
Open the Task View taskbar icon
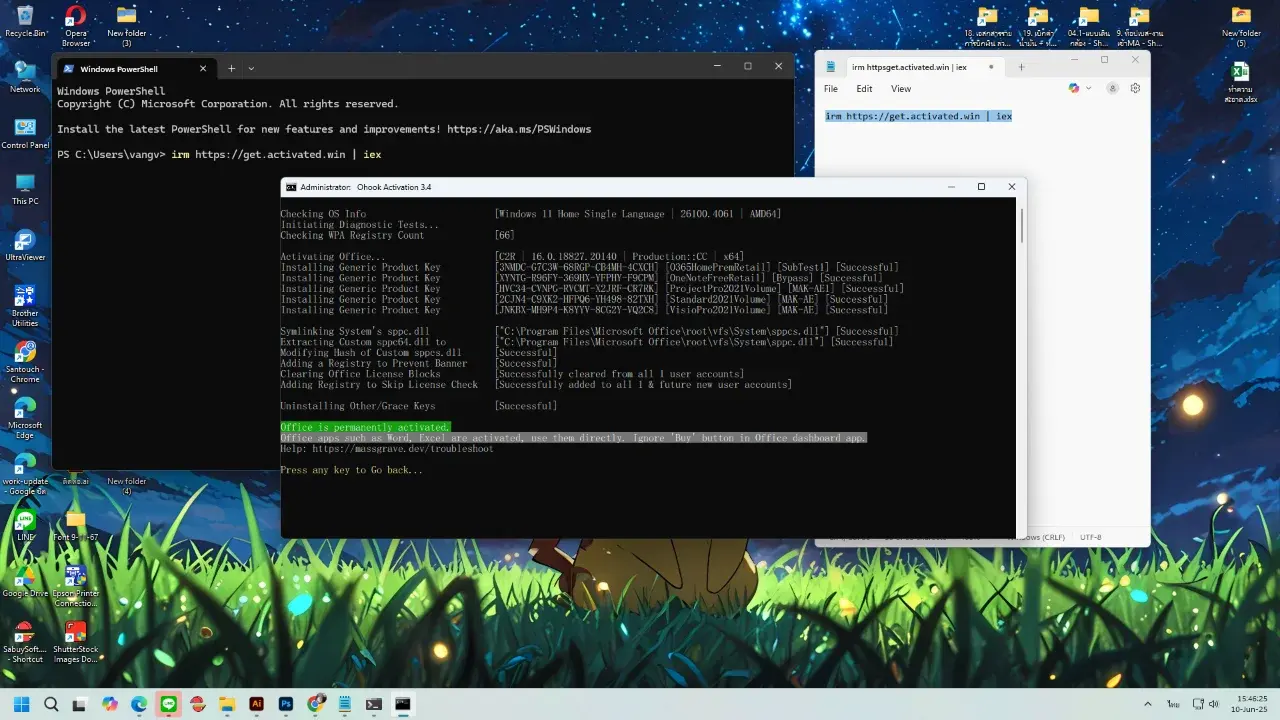click(x=80, y=704)
